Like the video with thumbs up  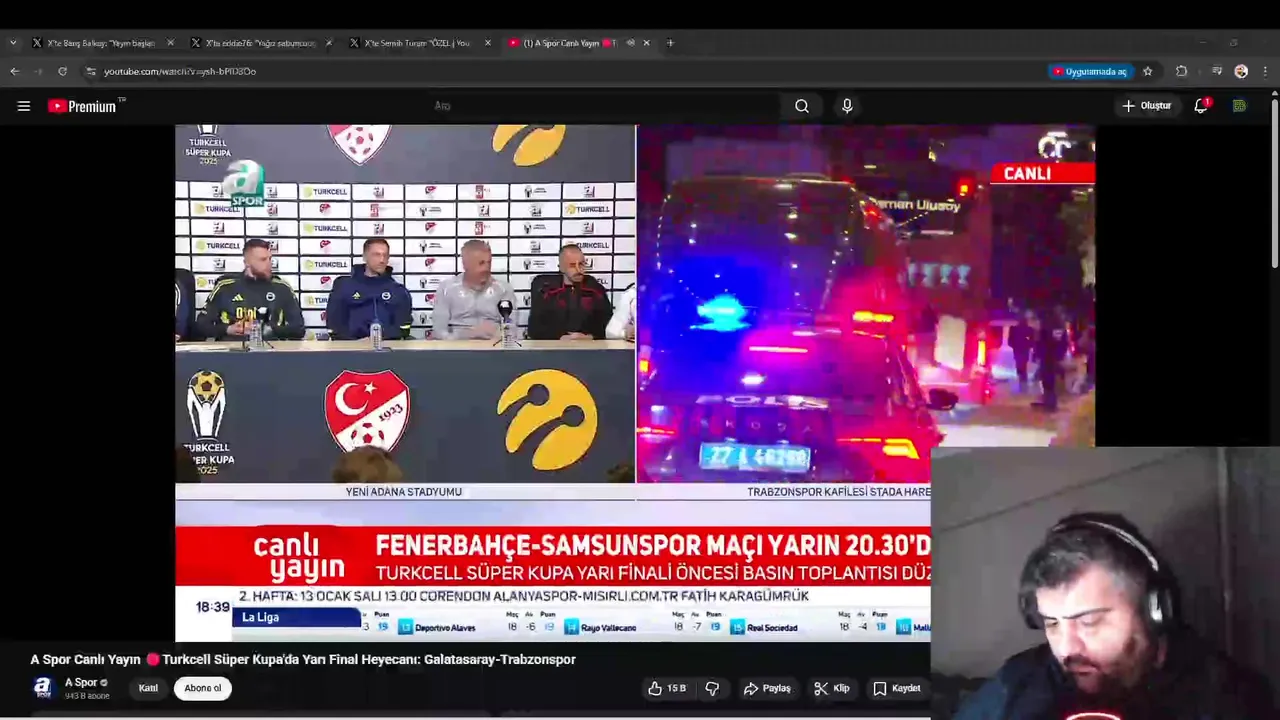point(667,688)
